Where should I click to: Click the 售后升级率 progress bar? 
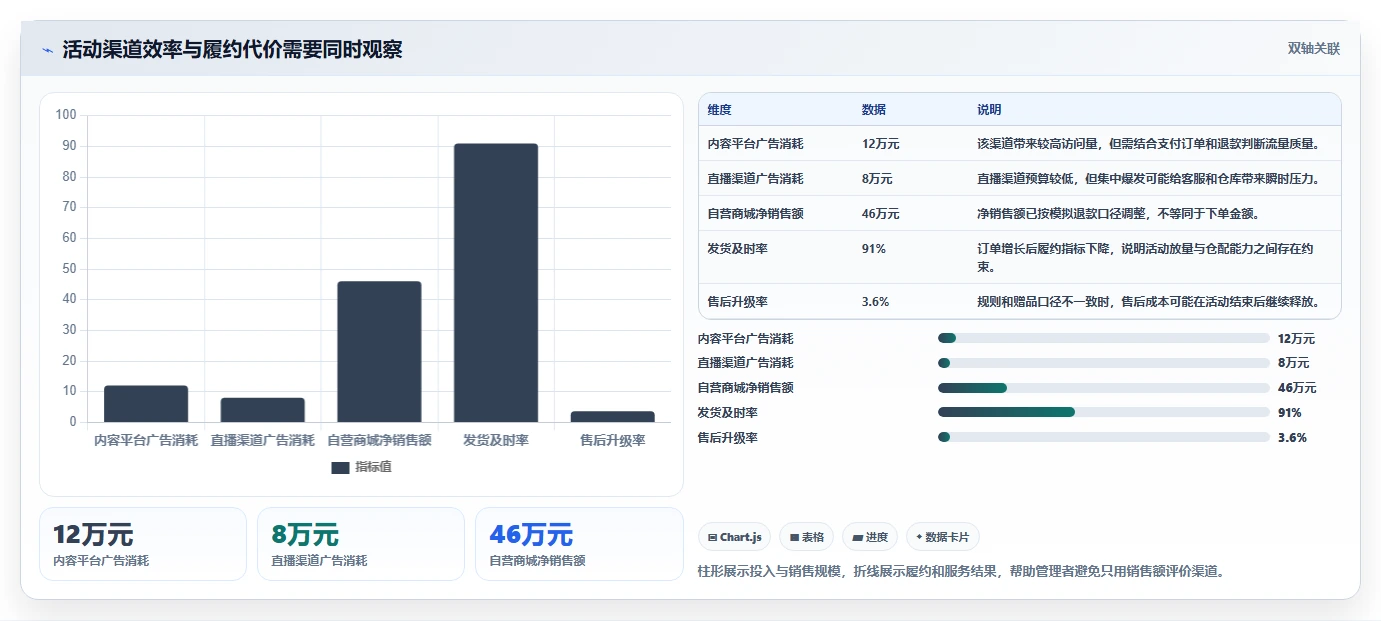(x=1104, y=437)
